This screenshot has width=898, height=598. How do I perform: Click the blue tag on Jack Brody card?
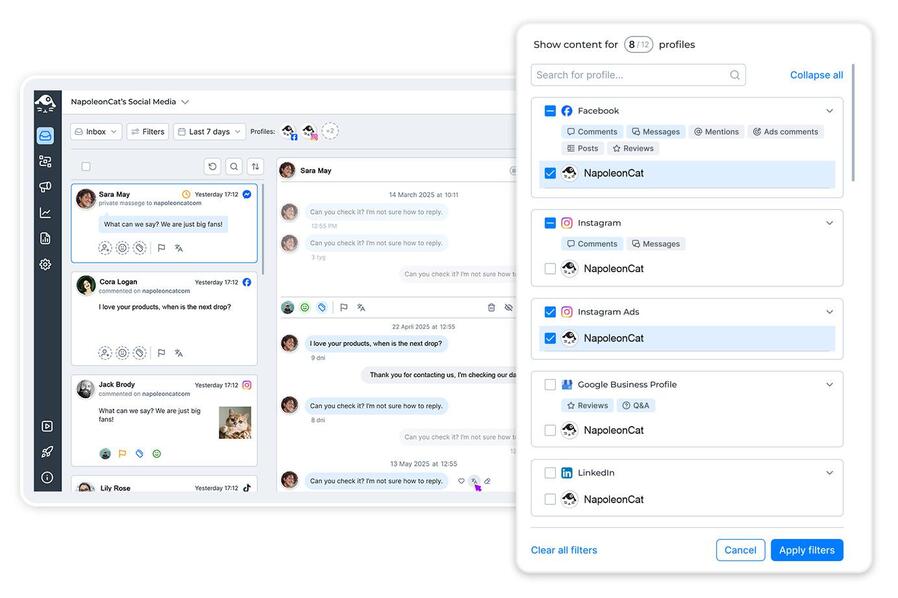[x=139, y=454]
